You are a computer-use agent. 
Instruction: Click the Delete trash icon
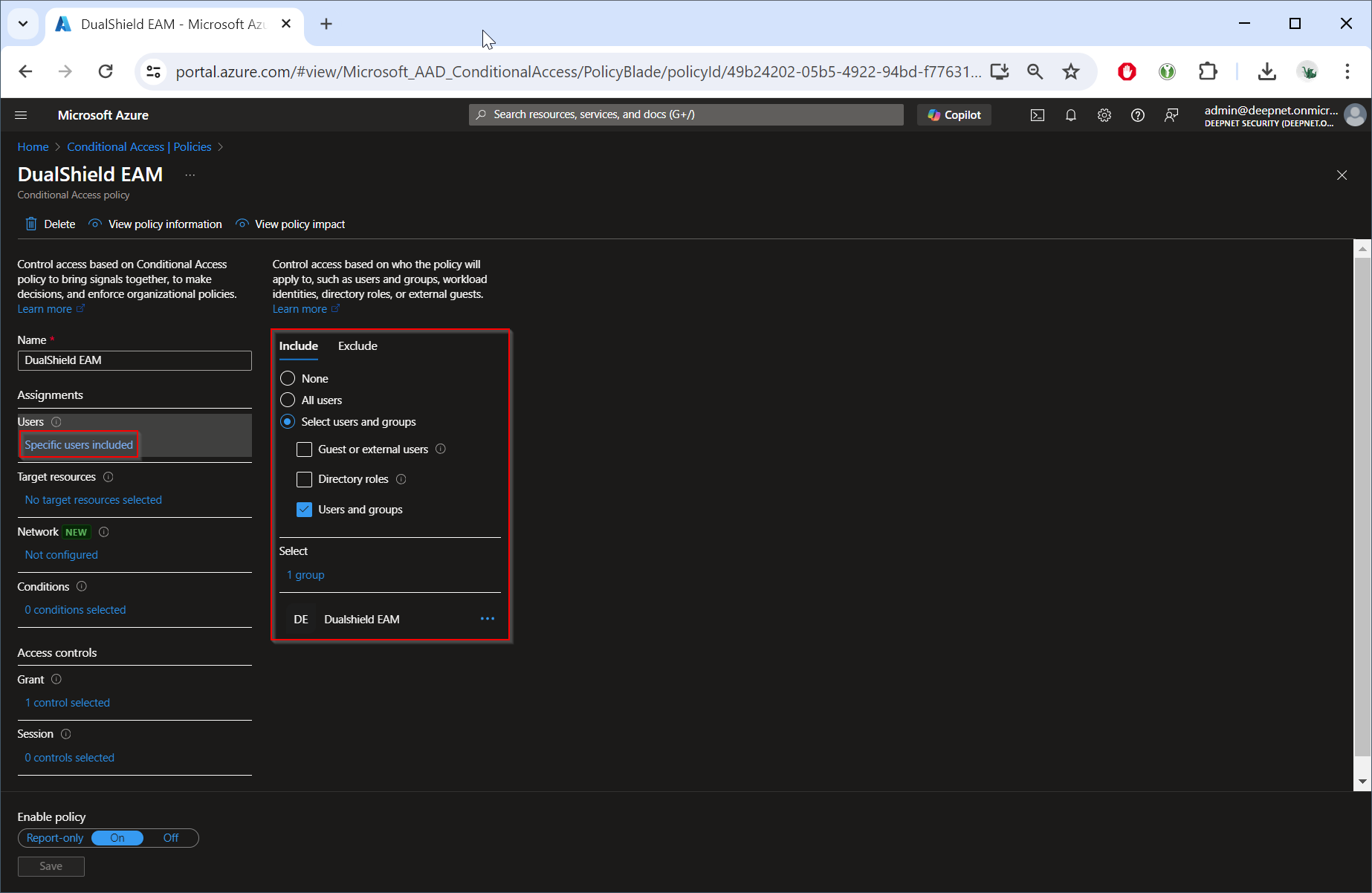[x=31, y=224]
